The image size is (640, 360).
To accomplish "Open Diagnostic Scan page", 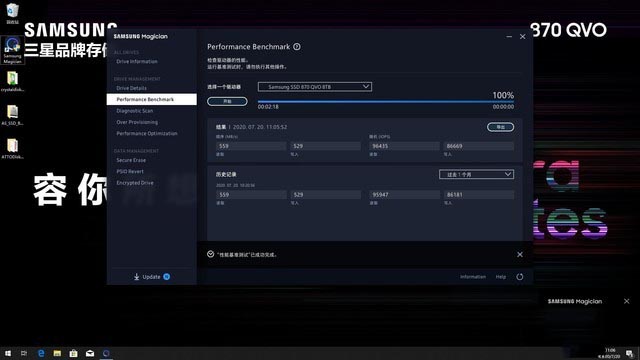I will (135, 111).
